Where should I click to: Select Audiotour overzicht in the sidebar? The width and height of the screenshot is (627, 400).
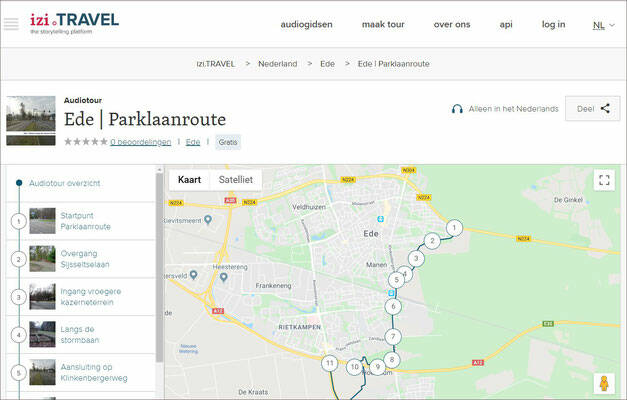pos(64,183)
